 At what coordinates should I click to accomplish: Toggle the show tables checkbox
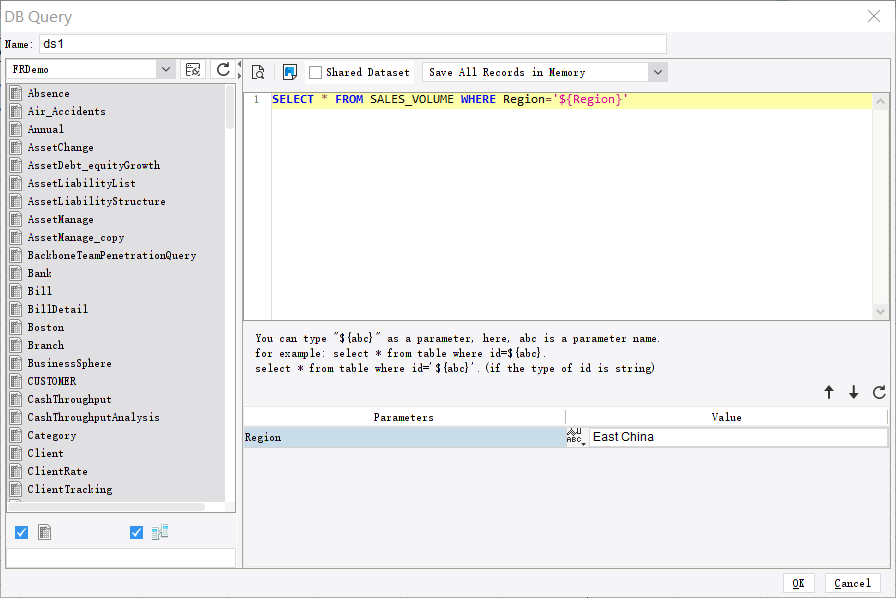tap(22, 533)
